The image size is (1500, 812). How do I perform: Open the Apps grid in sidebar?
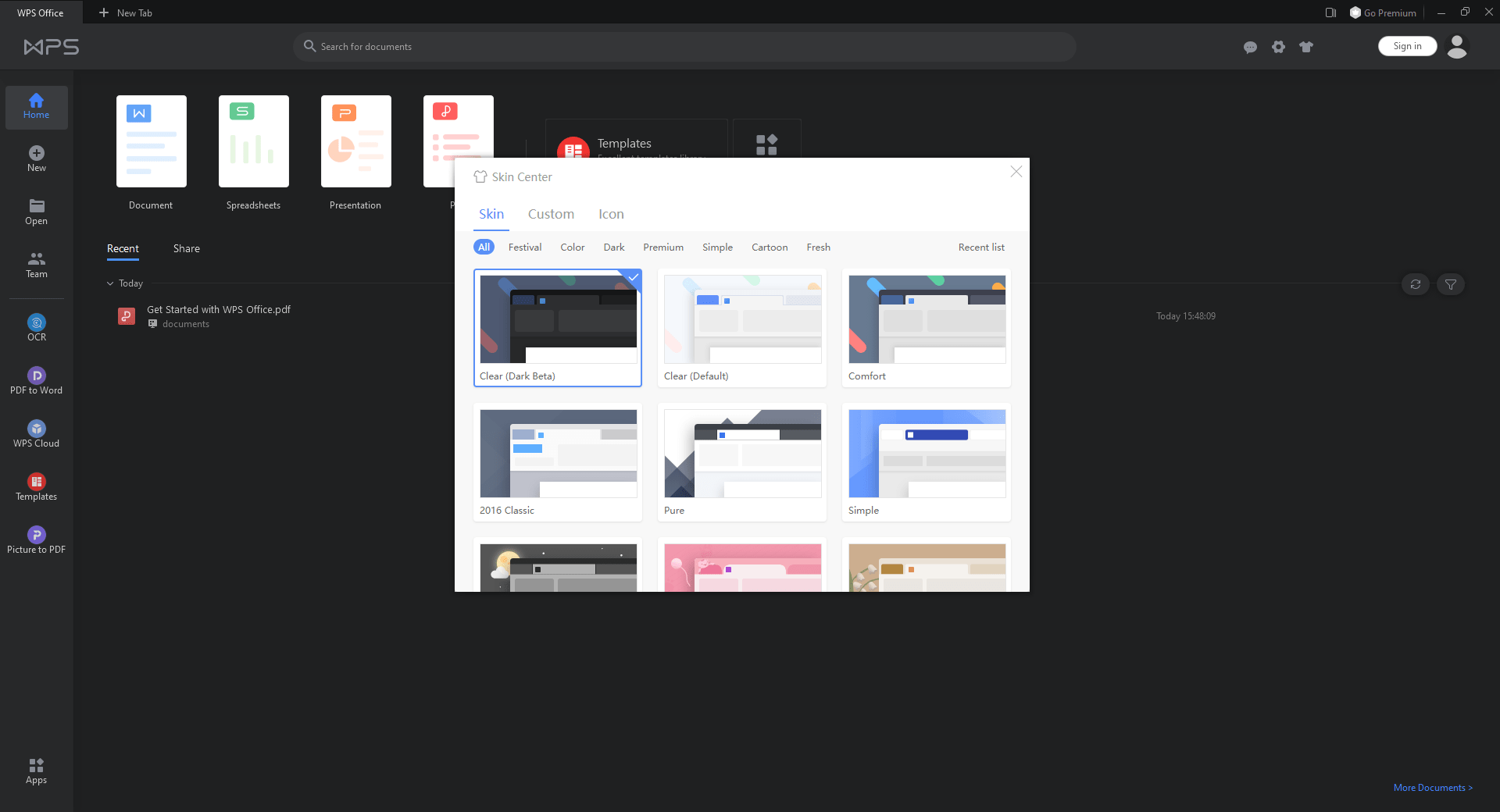coord(36,771)
